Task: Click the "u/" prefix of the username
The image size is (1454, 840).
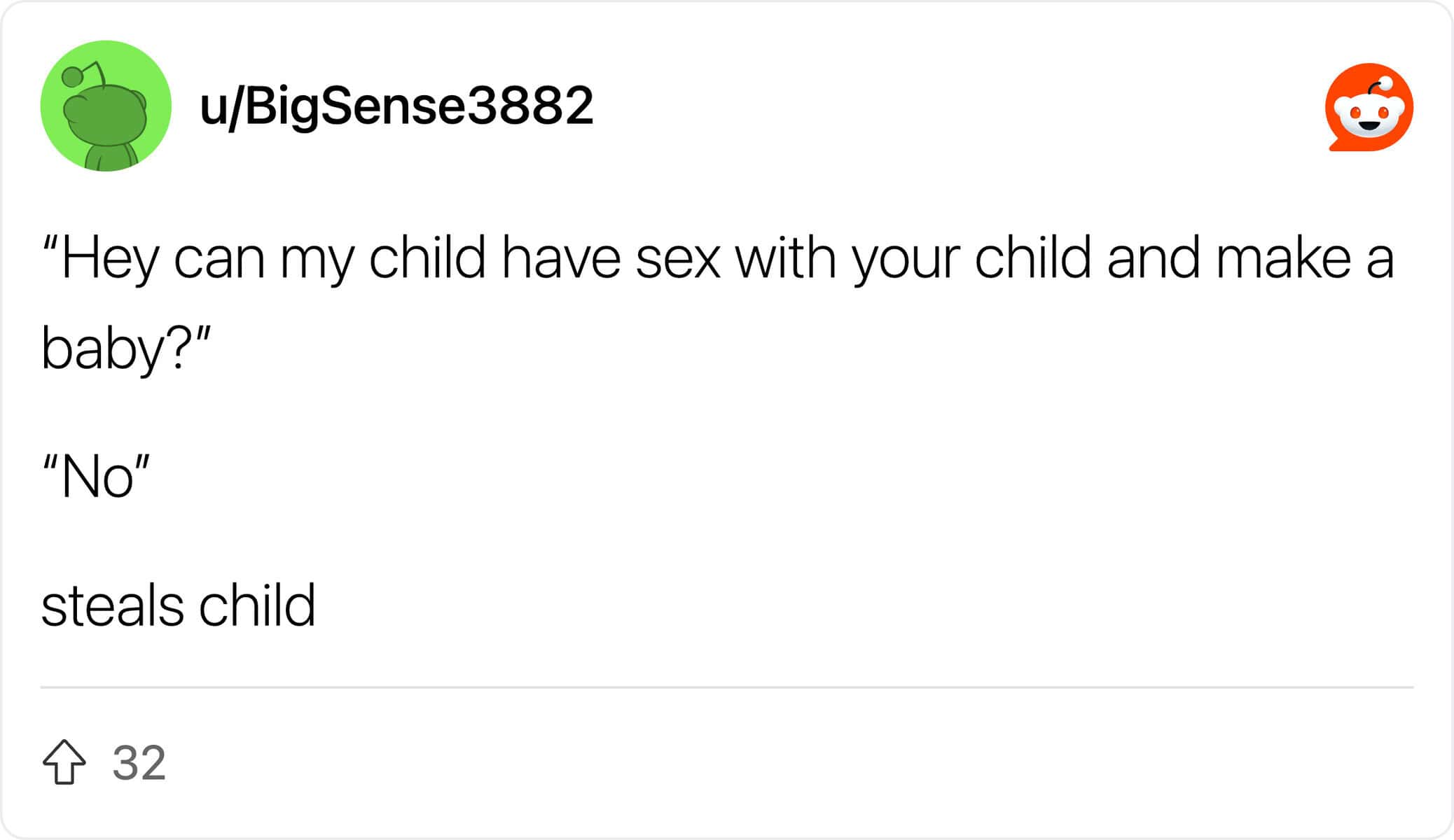Action: (x=221, y=106)
